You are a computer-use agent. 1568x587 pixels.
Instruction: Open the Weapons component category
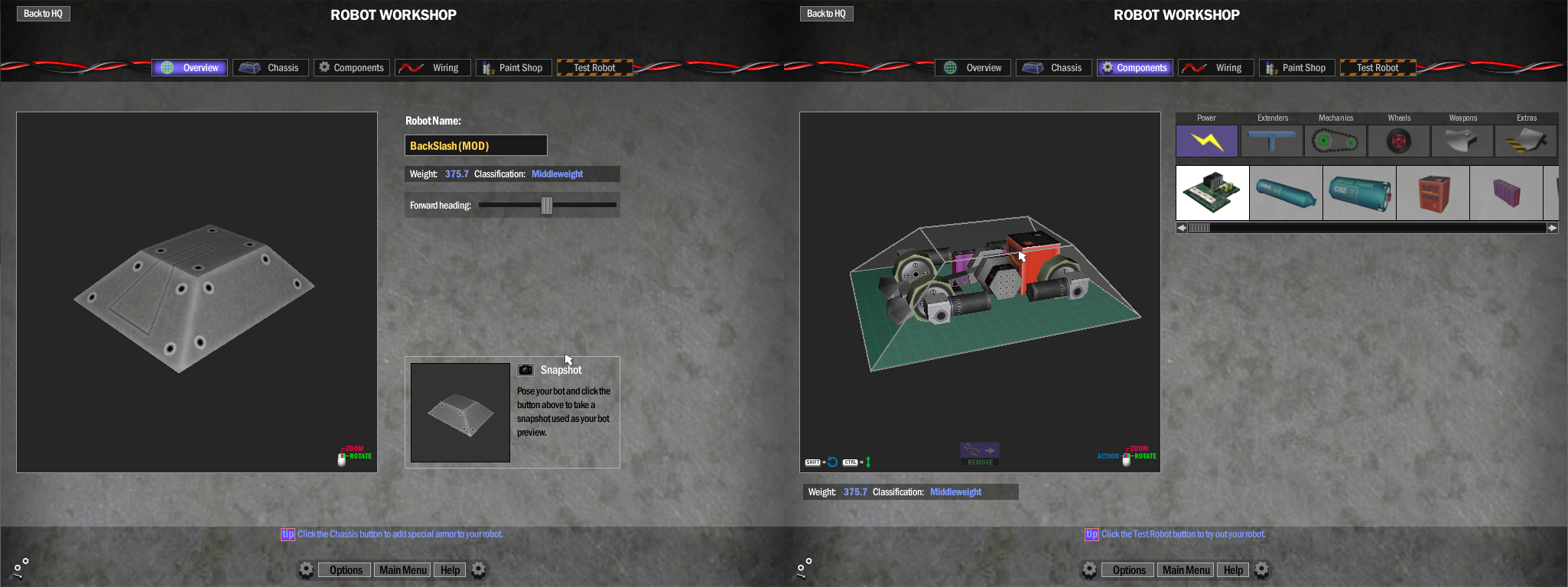click(1462, 141)
